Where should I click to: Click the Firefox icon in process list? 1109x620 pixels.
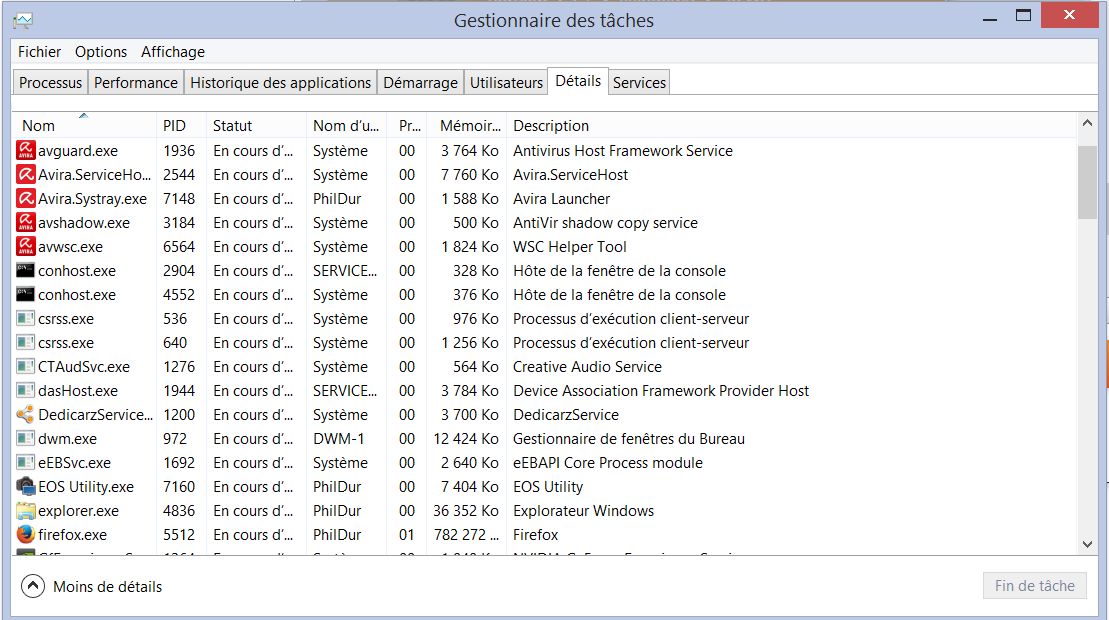coord(26,535)
